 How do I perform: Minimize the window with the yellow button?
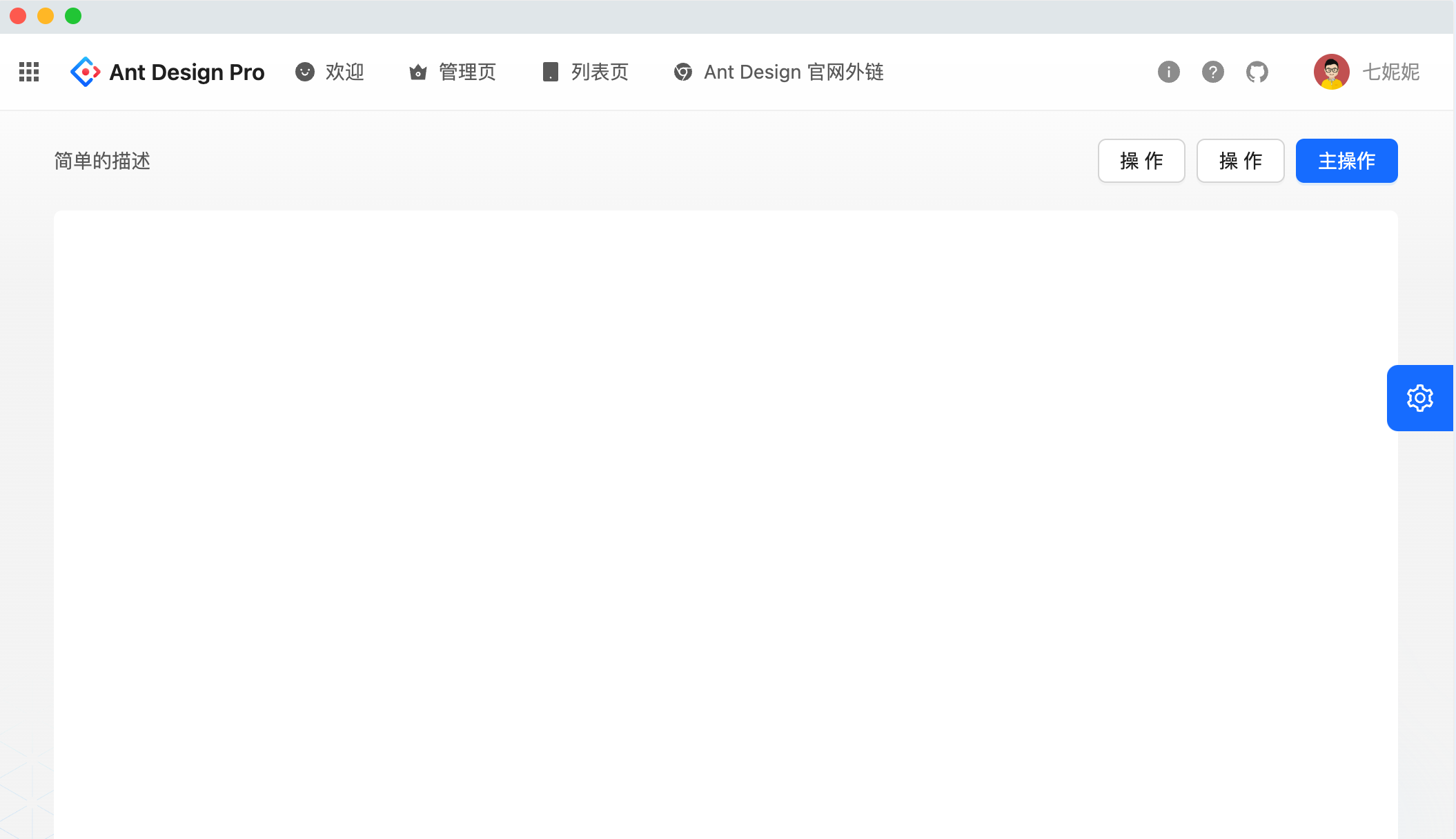coord(46,16)
